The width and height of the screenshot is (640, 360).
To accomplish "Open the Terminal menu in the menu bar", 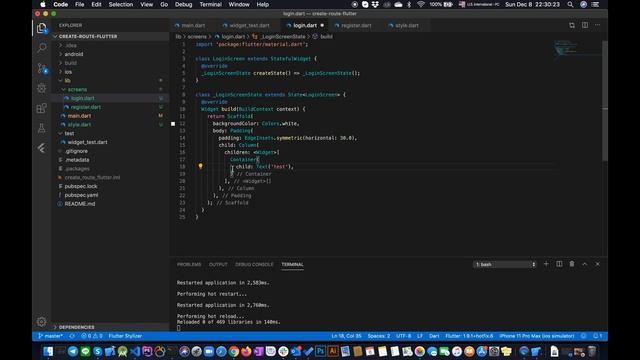I will point(211,4).
